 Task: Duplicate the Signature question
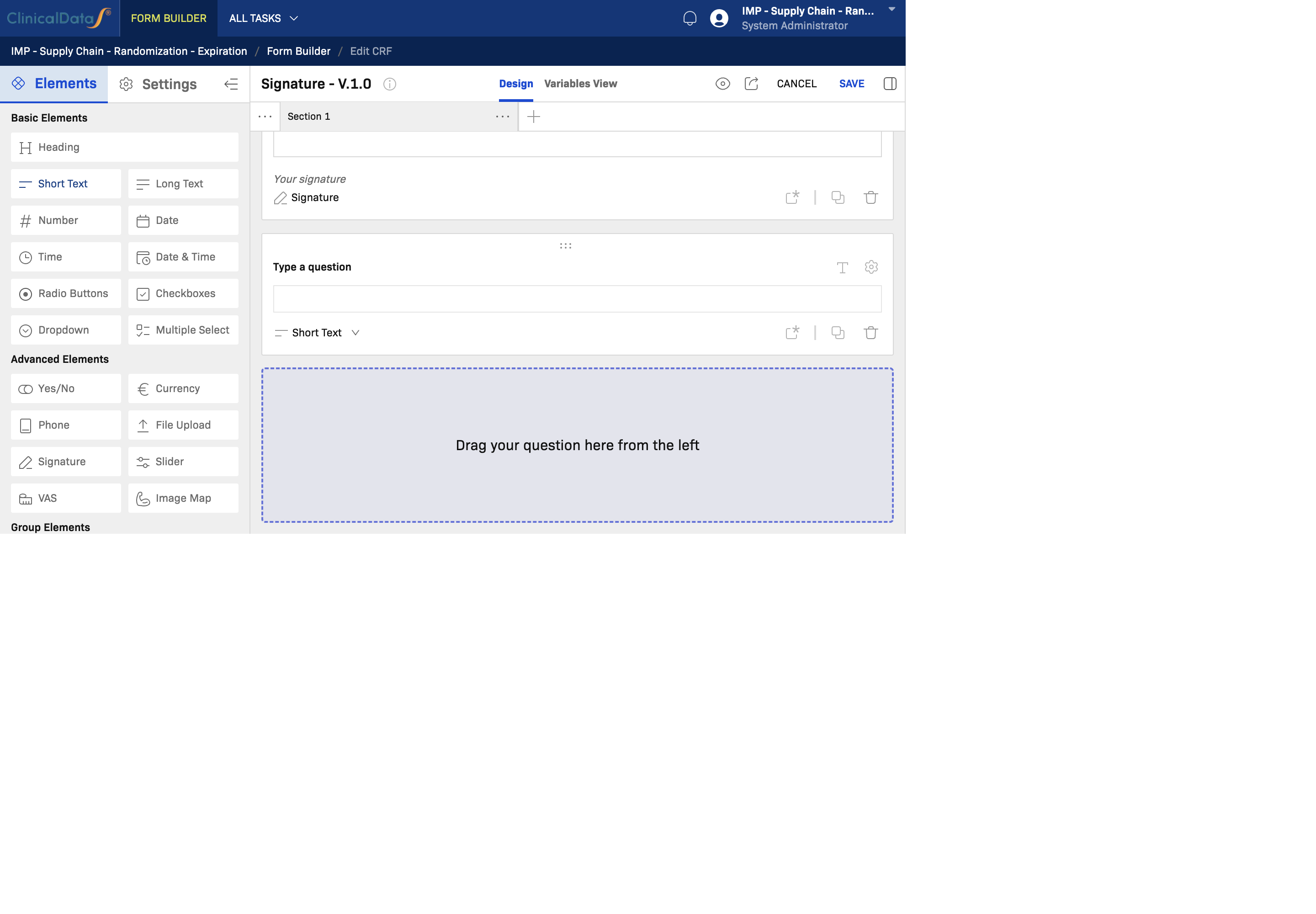tap(838, 197)
